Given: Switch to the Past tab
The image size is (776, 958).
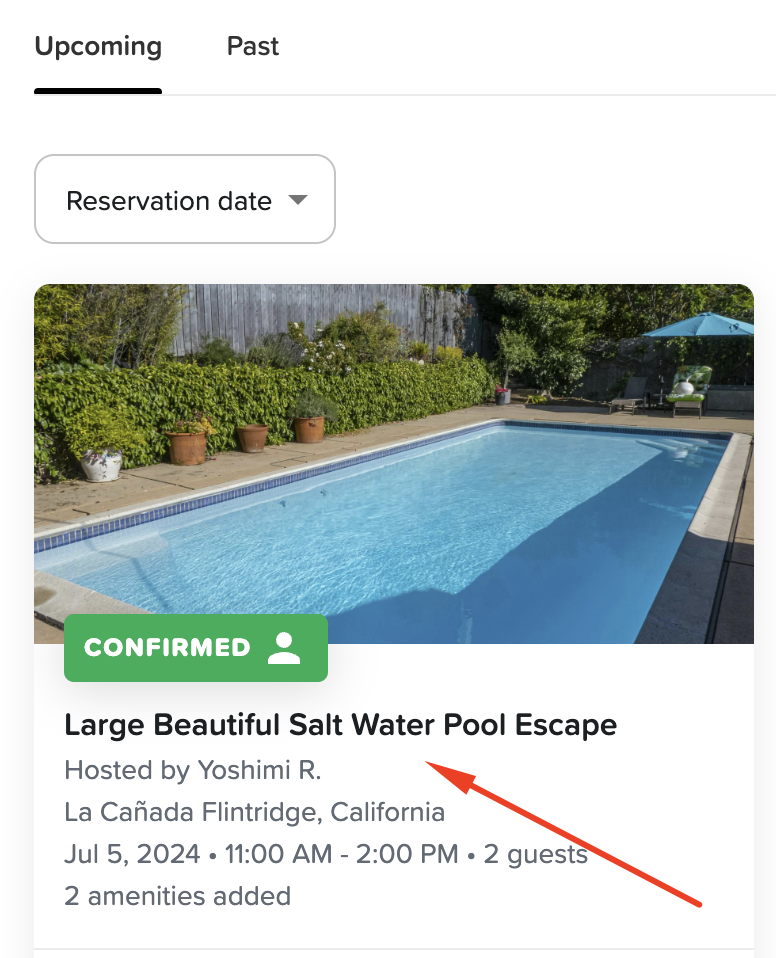Looking at the screenshot, I should pyautogui.click(x=253, y=47).
